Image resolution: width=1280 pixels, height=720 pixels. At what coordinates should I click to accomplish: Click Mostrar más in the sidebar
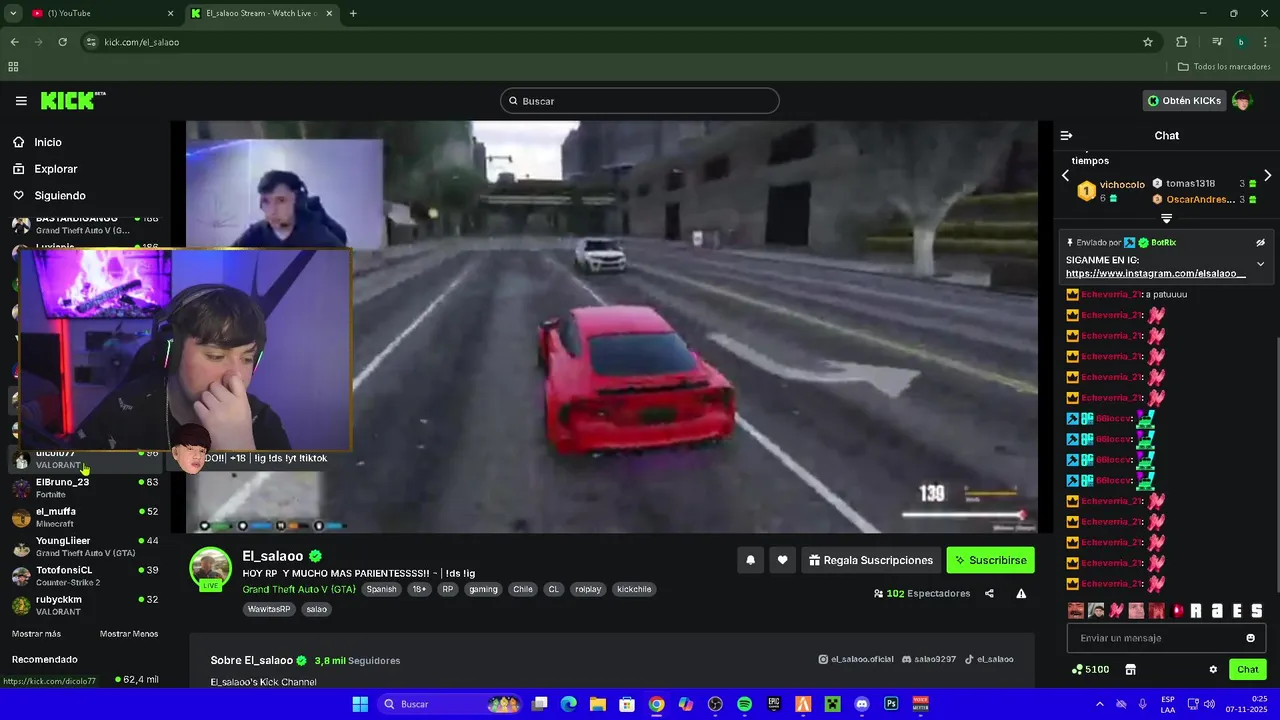tap(36, 634)
